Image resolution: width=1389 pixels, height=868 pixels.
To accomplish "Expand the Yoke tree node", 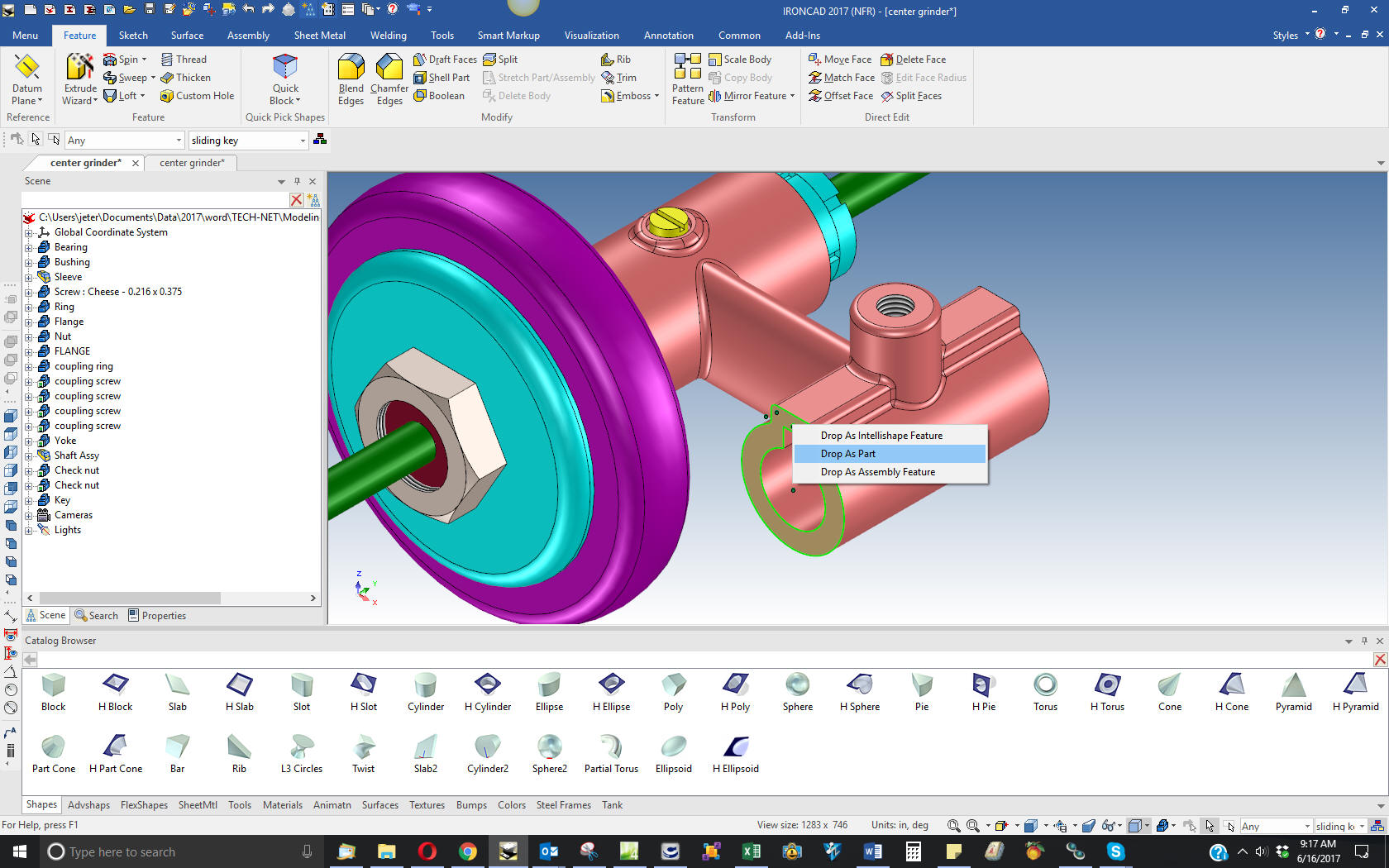I will [29, 441].
